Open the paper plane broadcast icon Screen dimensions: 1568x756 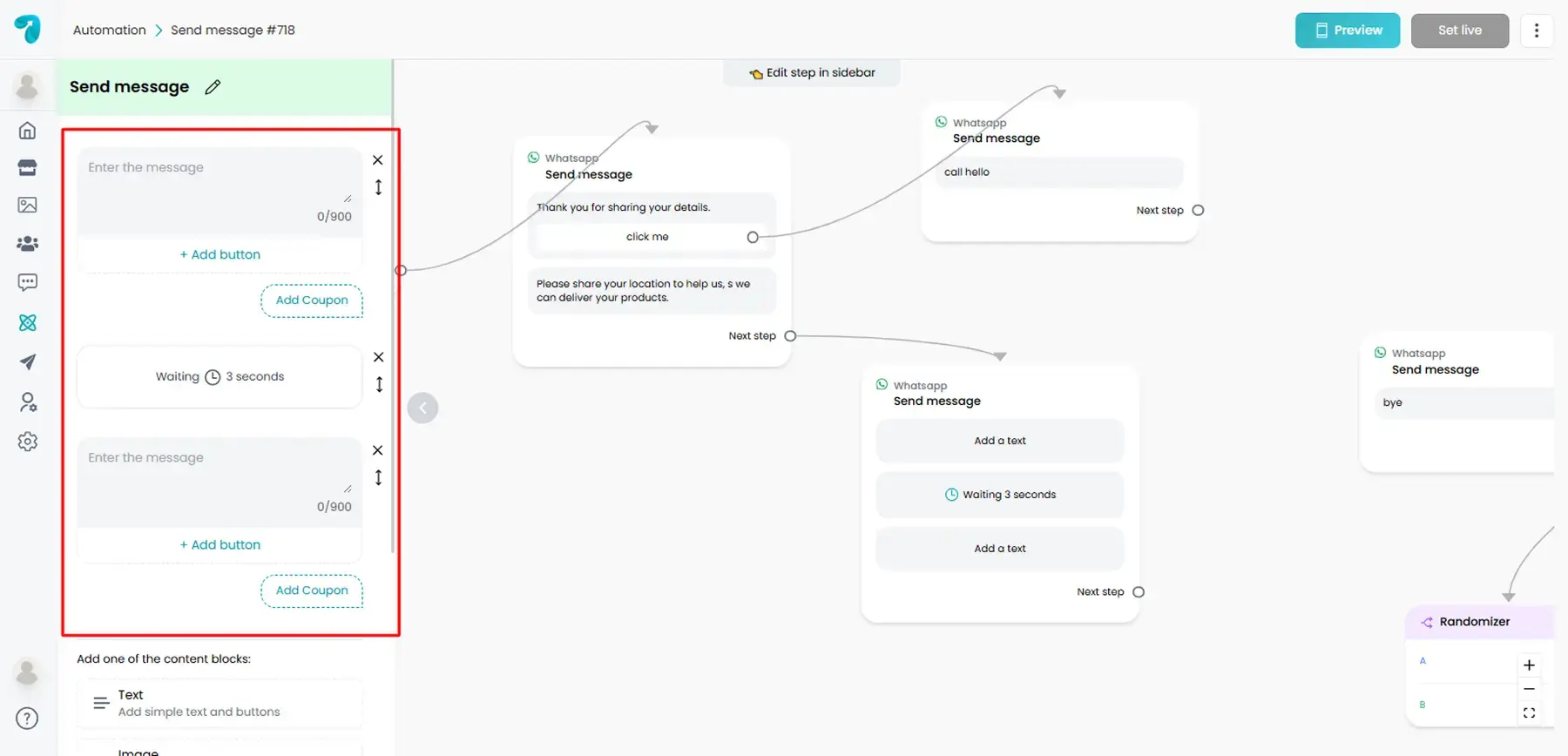point(28,362)
